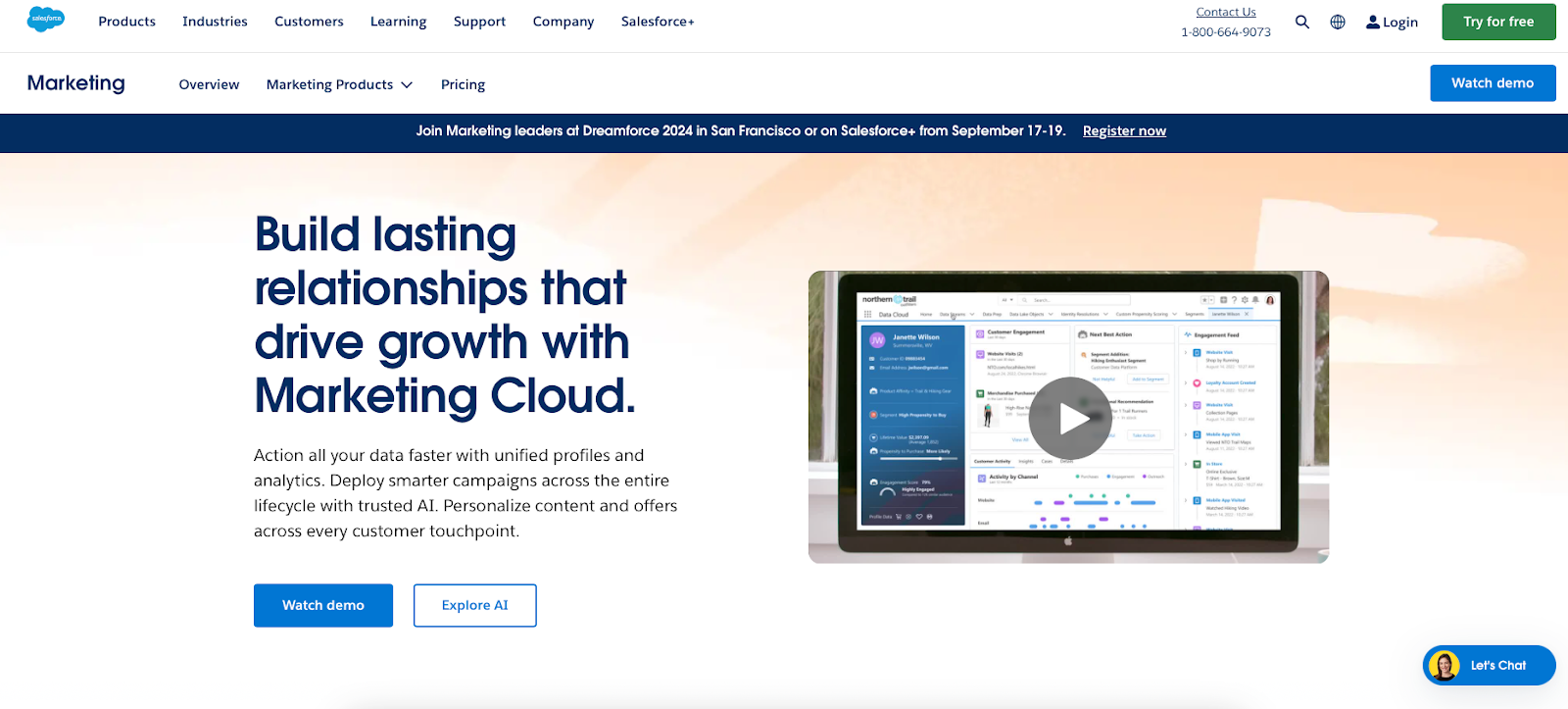
Task: Click the headline Build lasting relationships
Action: pos(445,316)
